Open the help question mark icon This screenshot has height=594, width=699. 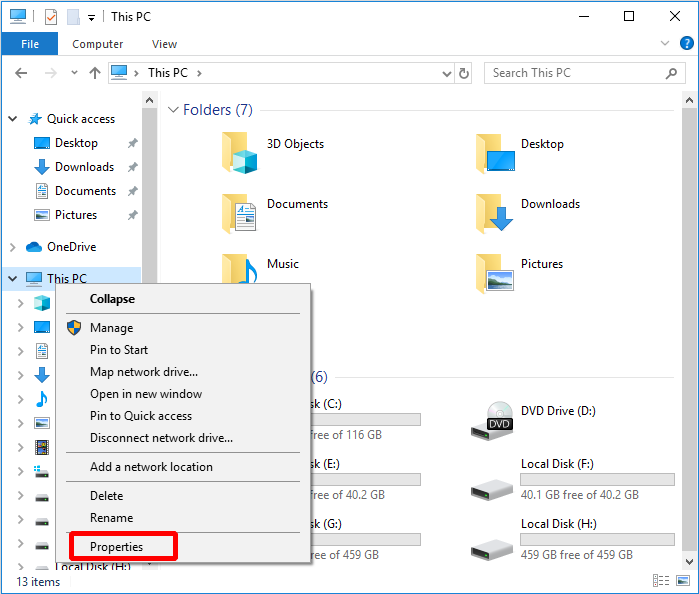coord(686,44)
